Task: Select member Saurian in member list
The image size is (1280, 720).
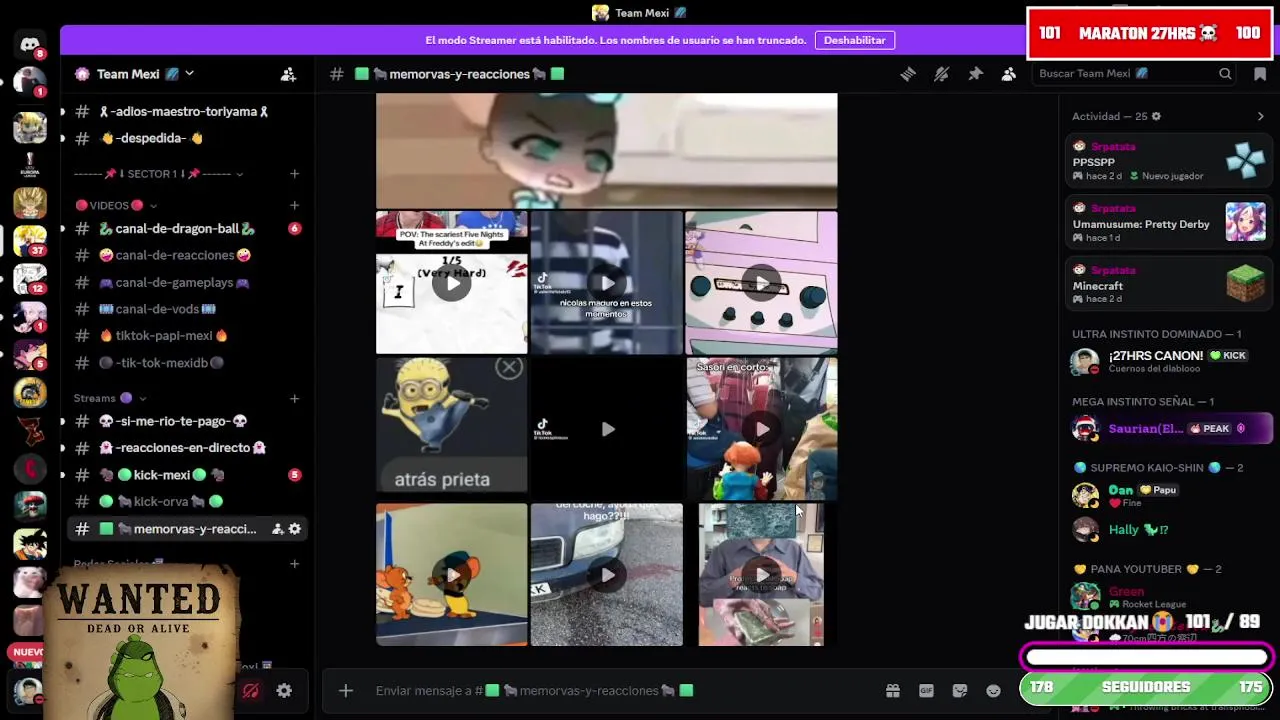Action: (1167, 429)
